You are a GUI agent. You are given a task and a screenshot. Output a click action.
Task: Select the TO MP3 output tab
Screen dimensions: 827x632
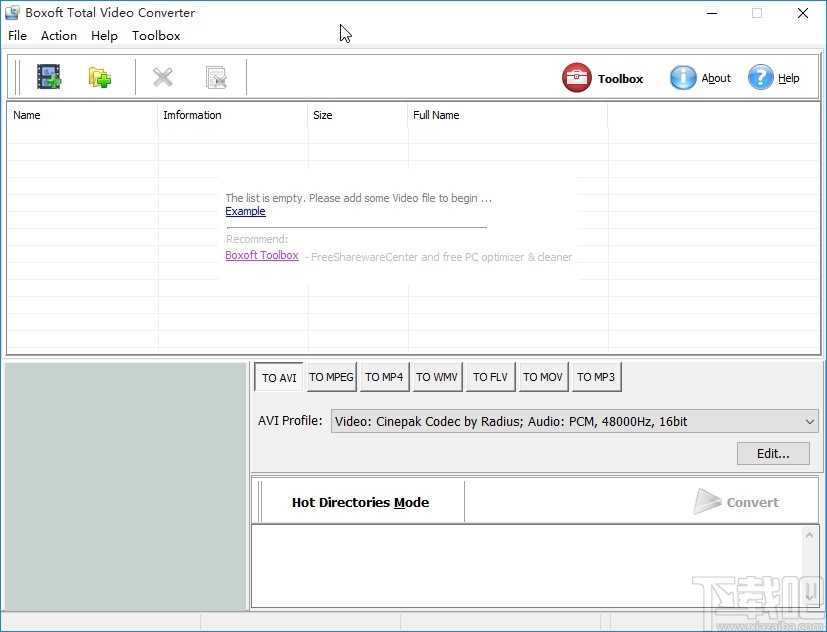tap(596, 377)
